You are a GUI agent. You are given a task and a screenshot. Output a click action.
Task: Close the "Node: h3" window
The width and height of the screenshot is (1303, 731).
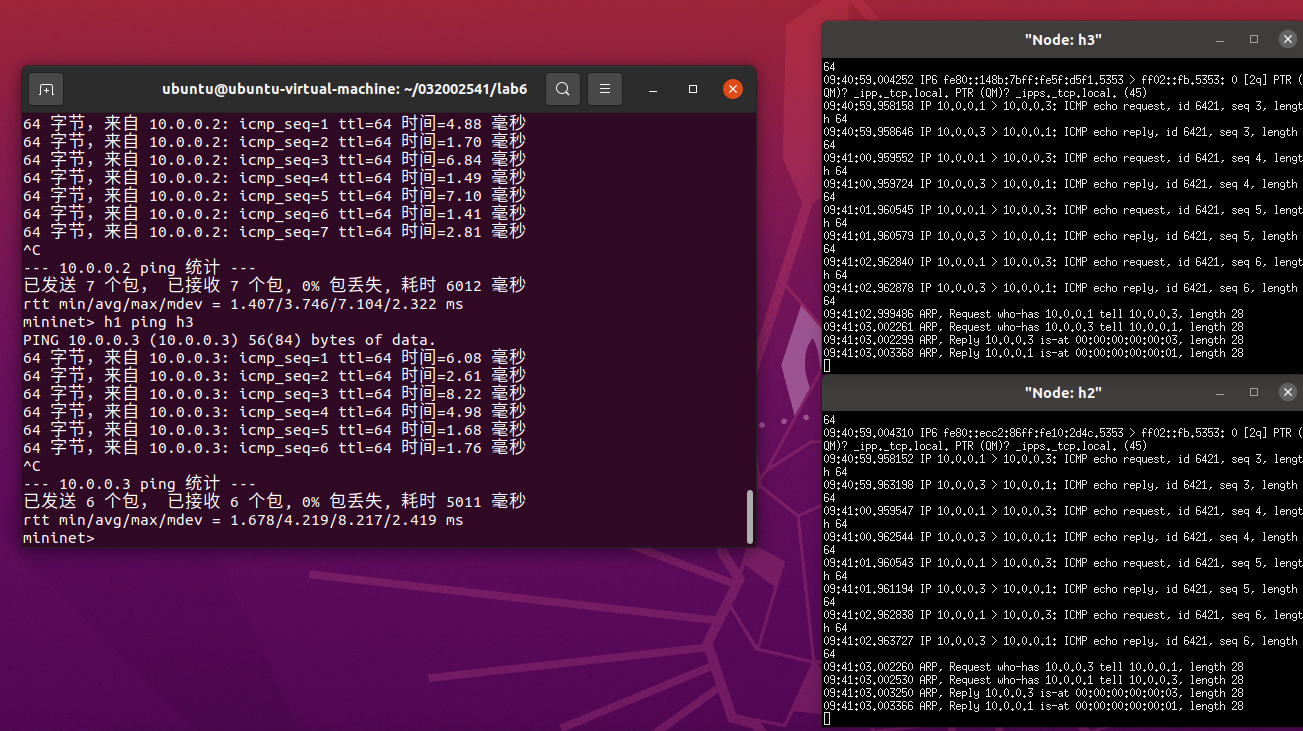(1288, 39)
